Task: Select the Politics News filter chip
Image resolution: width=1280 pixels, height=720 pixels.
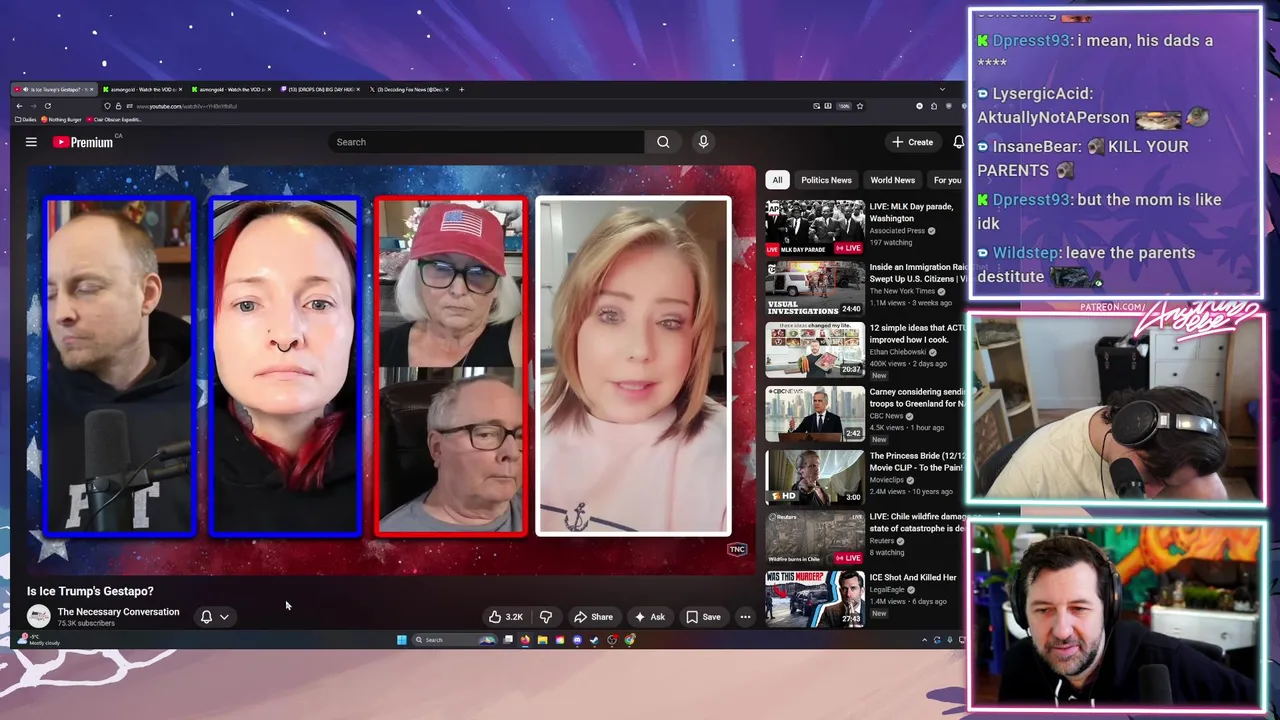Action: [826, 180]
